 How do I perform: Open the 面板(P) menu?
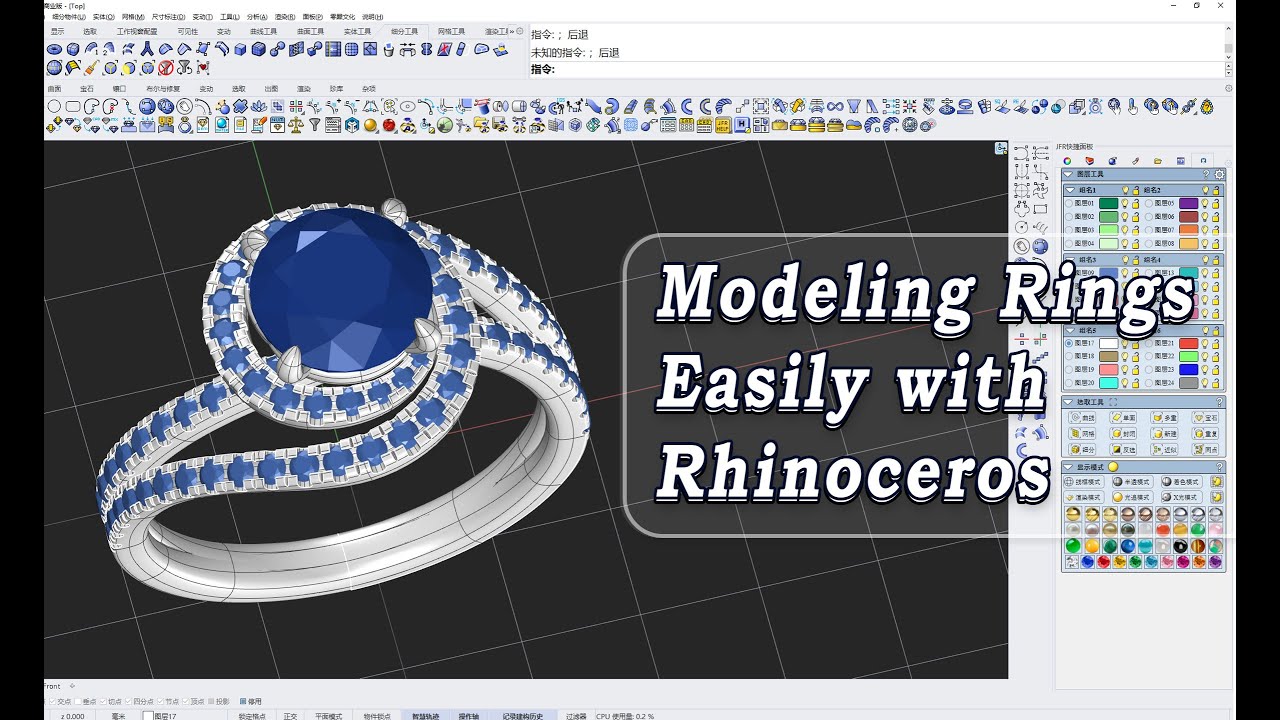(x=312, y=17)
